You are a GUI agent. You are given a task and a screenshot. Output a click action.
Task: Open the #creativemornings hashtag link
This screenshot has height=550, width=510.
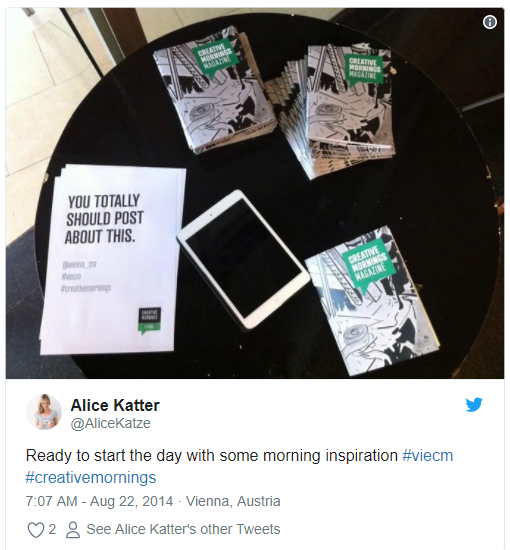click(91, 478)
